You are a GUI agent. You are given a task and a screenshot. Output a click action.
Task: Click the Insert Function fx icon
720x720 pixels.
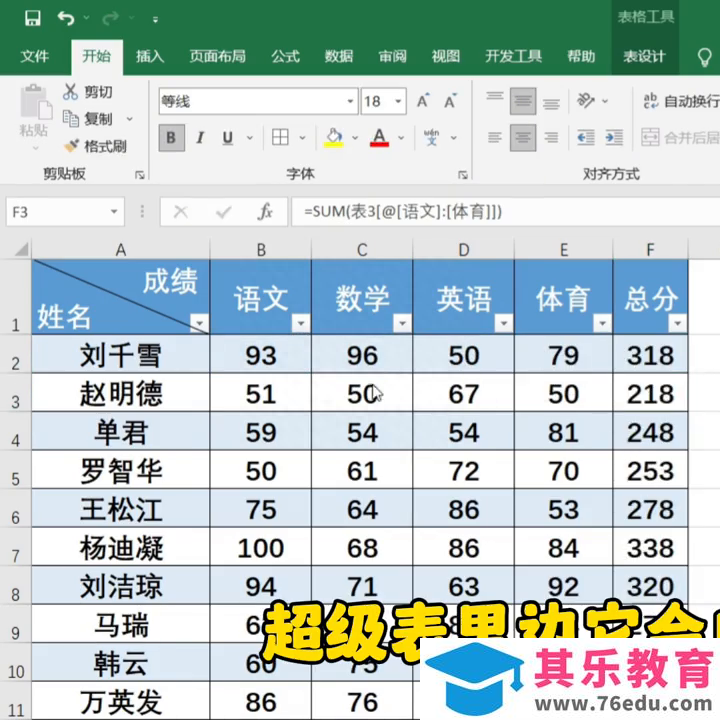pyautogui.click(x=265, y=212)
